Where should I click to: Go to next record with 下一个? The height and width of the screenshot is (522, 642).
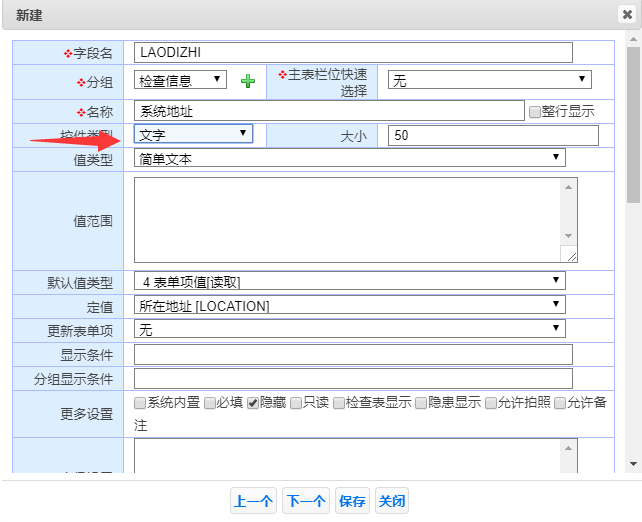tap(305, 502)
